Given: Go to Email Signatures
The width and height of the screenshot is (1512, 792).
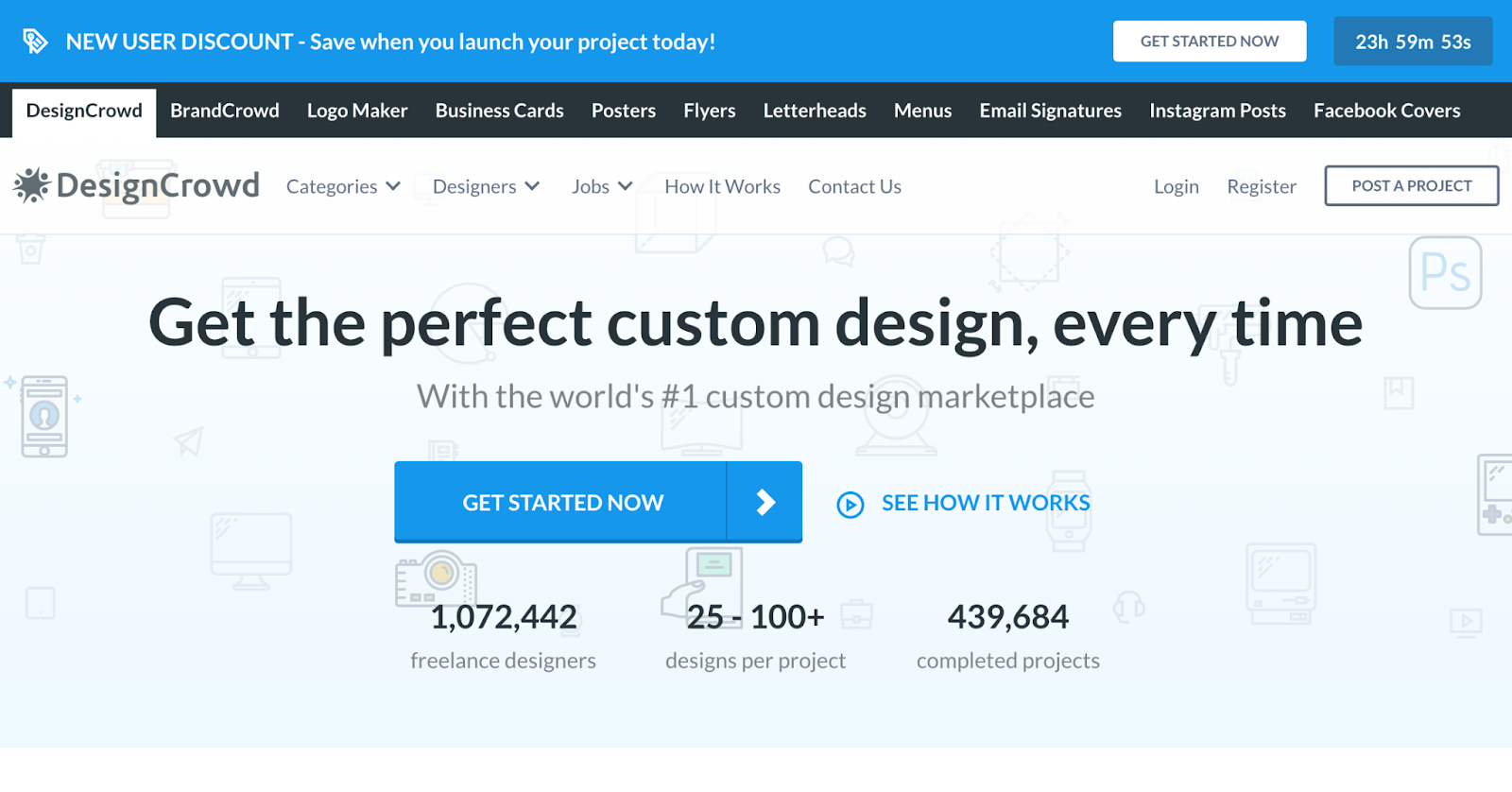Looking at the screenshot, I should [1051, 111].
